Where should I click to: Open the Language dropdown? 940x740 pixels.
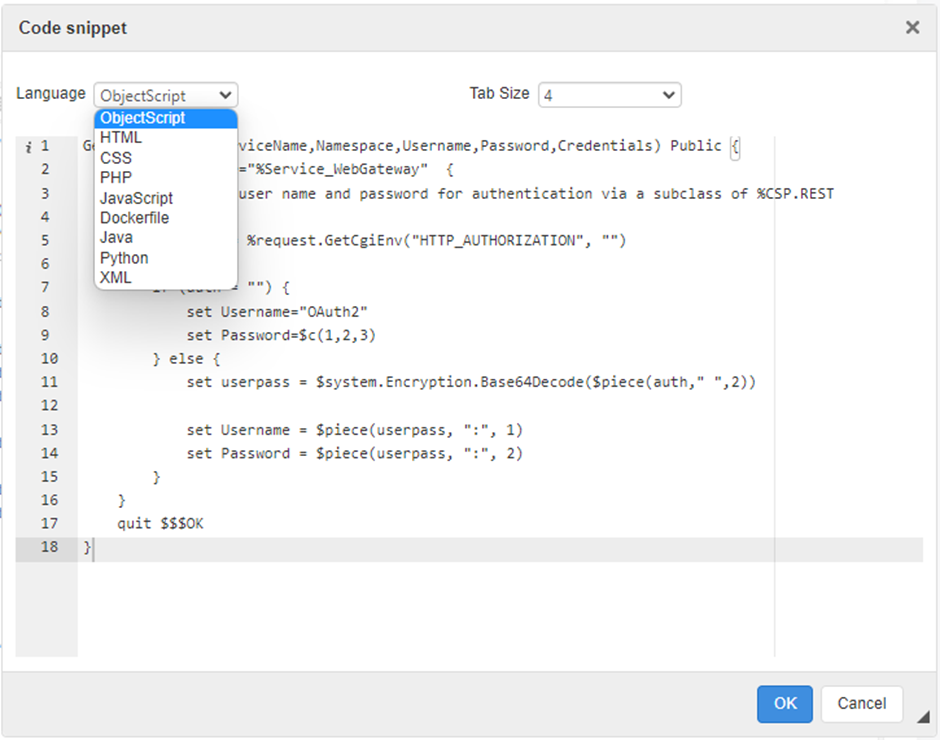(x=166, y=95)
